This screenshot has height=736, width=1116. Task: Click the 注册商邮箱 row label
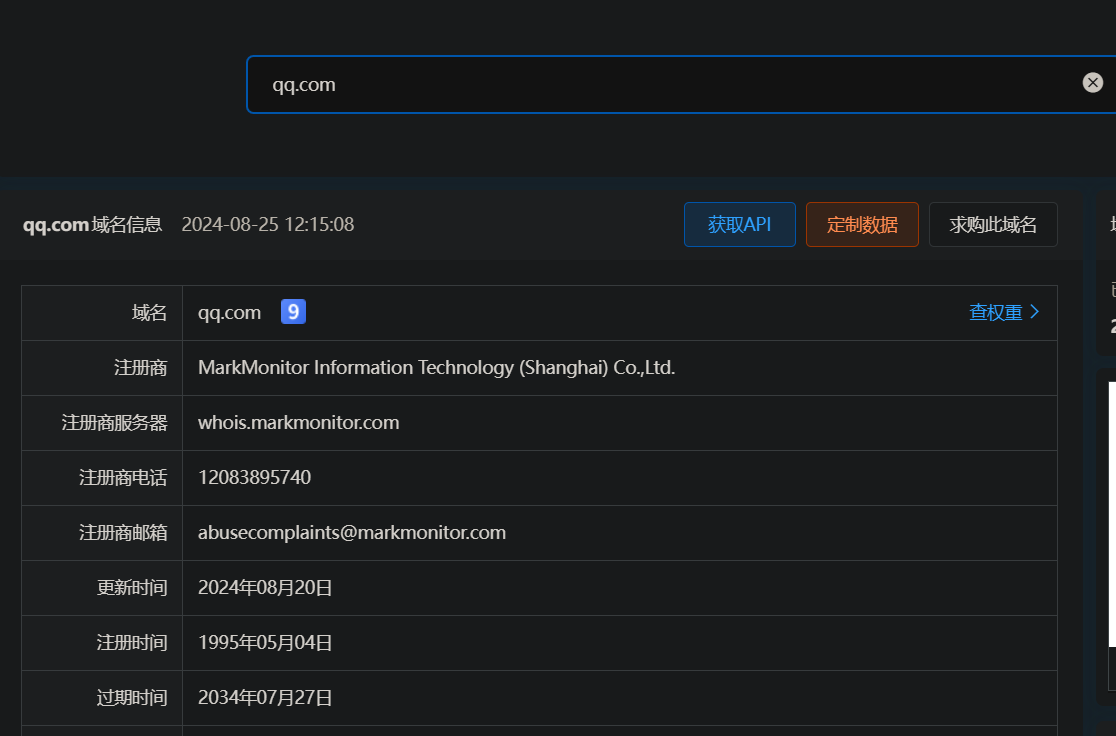click(123, 532)
